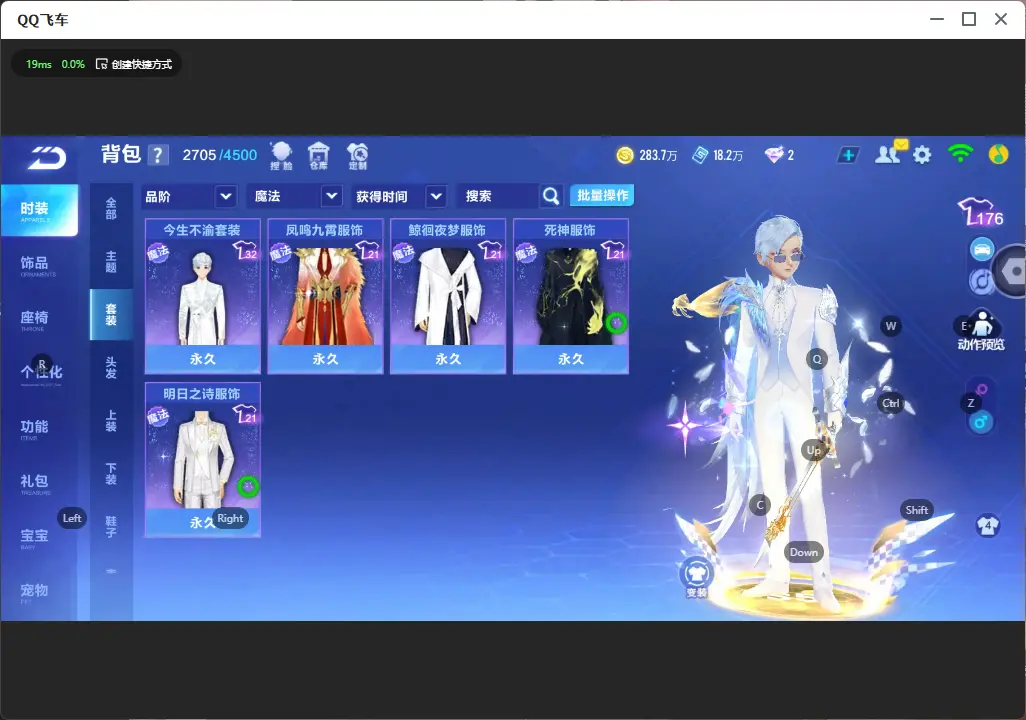Screen dimensions: 1026x720
Task: Click the blue plus recharge button
Action: (x=848, y=155)
